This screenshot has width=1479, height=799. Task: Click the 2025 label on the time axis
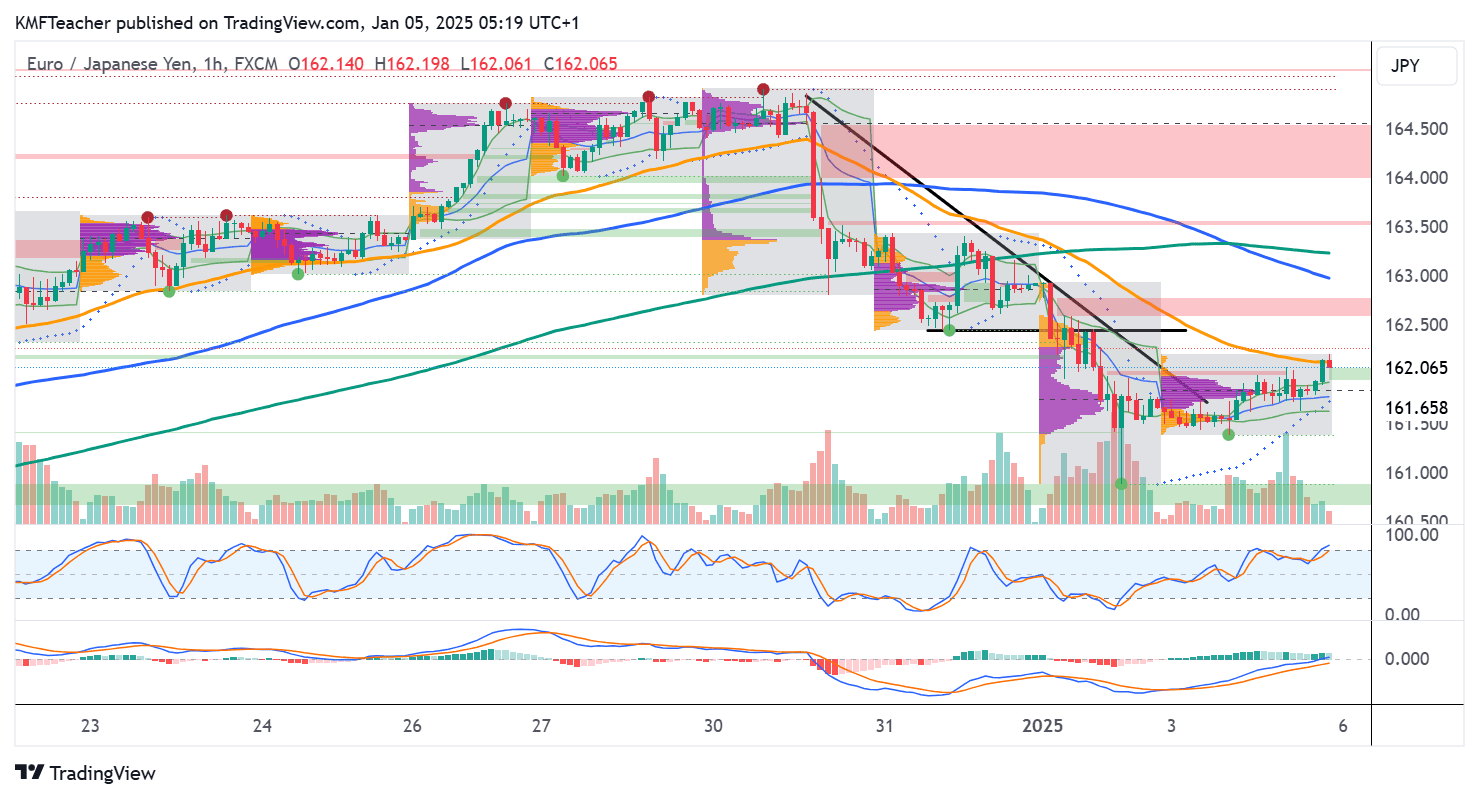(x=1045, y=726)
